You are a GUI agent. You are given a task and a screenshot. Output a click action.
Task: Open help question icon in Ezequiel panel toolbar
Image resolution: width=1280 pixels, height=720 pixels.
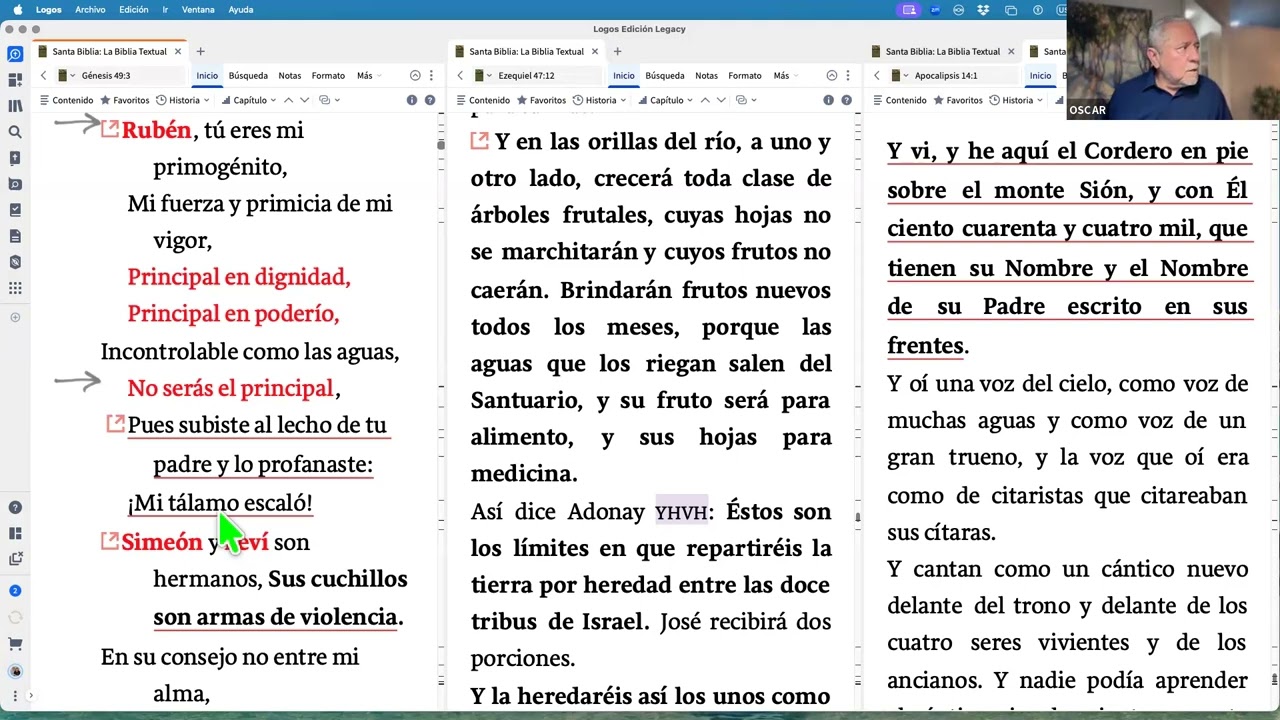click(x=847, y=100)
